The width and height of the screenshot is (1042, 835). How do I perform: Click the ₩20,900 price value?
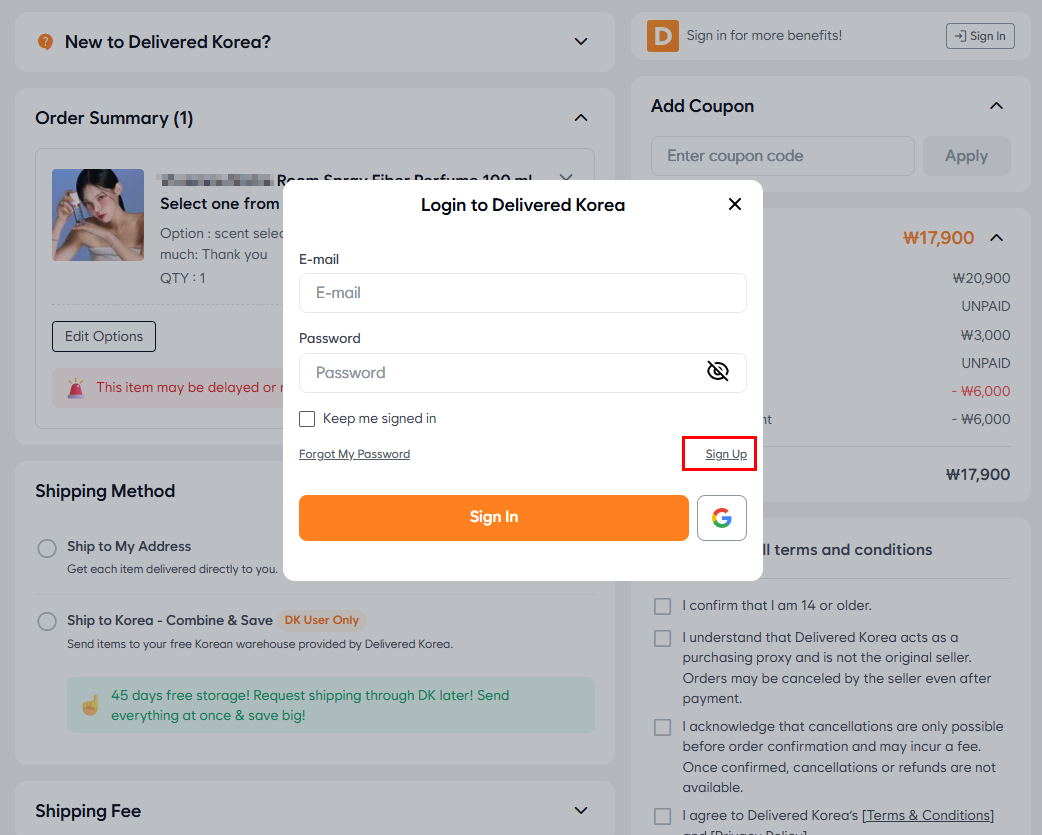(981, 278)
